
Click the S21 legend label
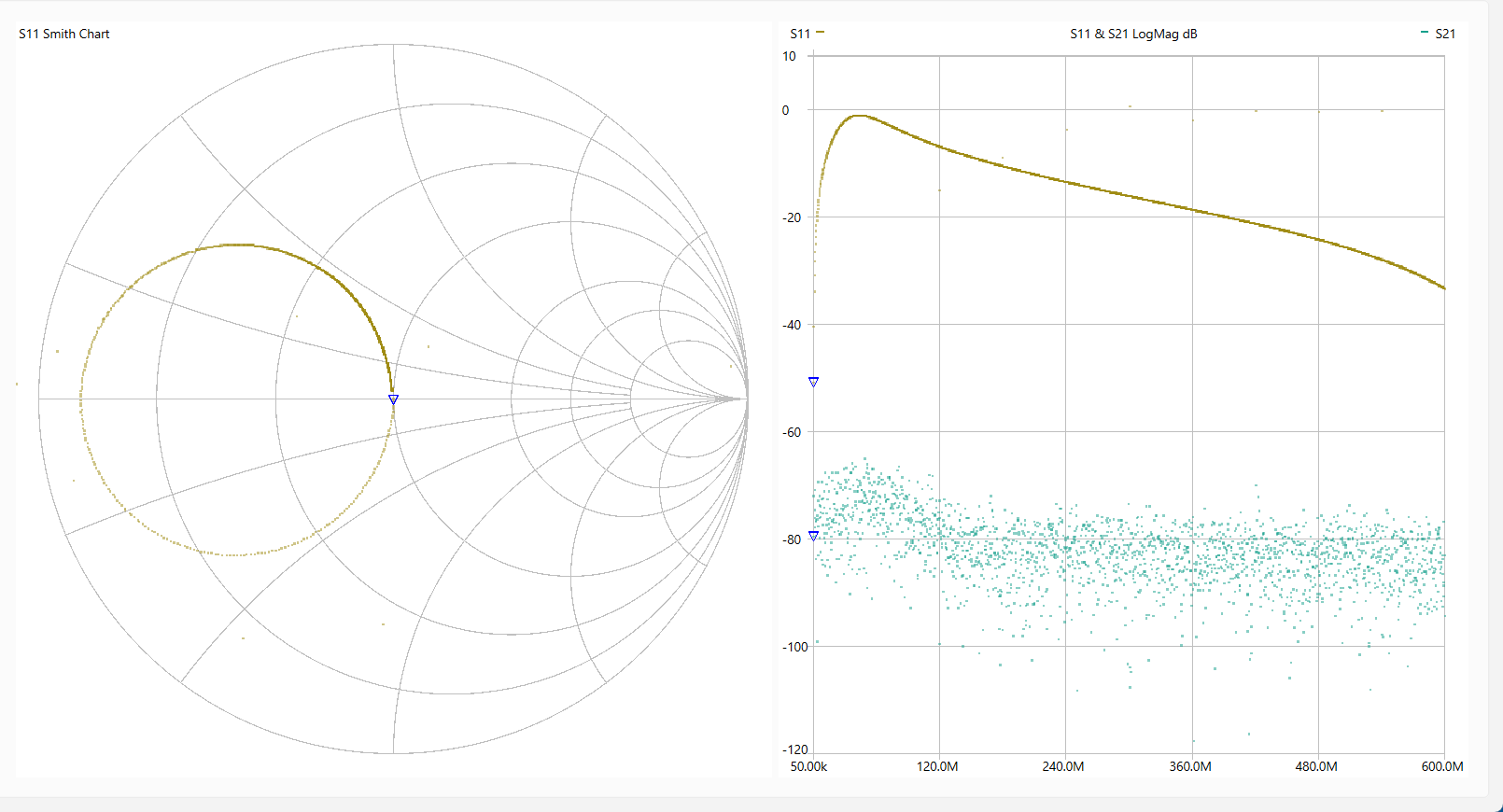point(1444,34)
